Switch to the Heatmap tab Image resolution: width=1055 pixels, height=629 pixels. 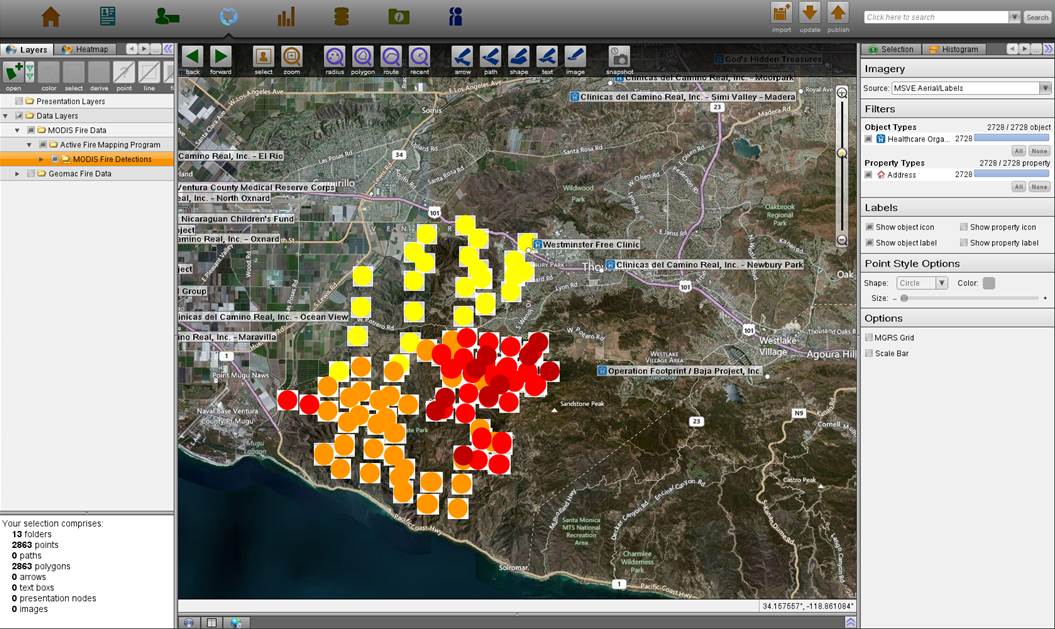tap(87, 49)
